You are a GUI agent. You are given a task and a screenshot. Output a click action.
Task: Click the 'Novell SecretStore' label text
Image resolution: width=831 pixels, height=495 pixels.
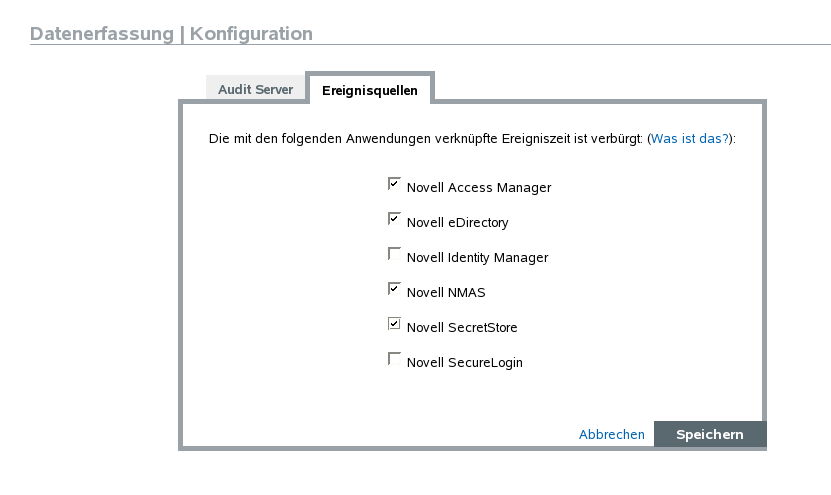pos(462,328)
